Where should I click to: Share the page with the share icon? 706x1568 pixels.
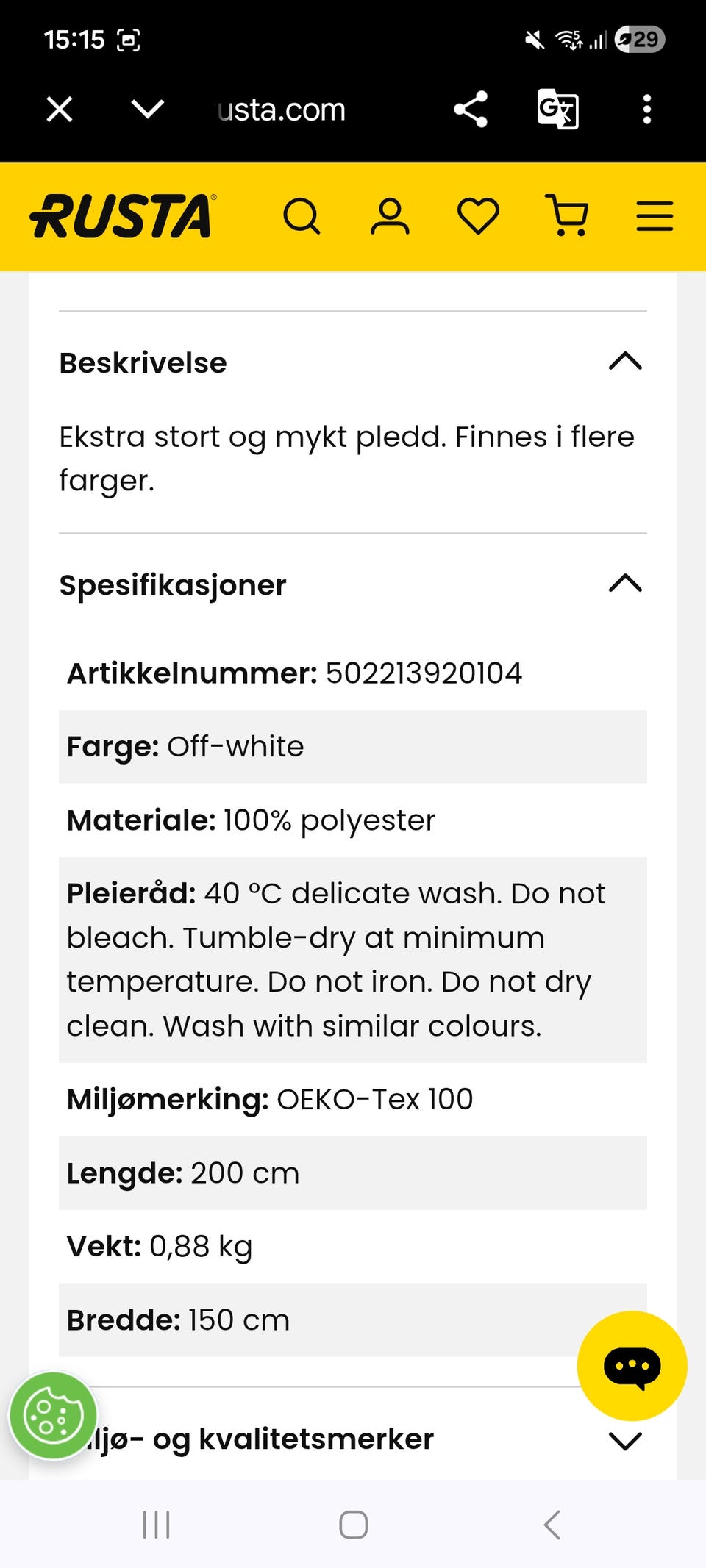[471, 110]
